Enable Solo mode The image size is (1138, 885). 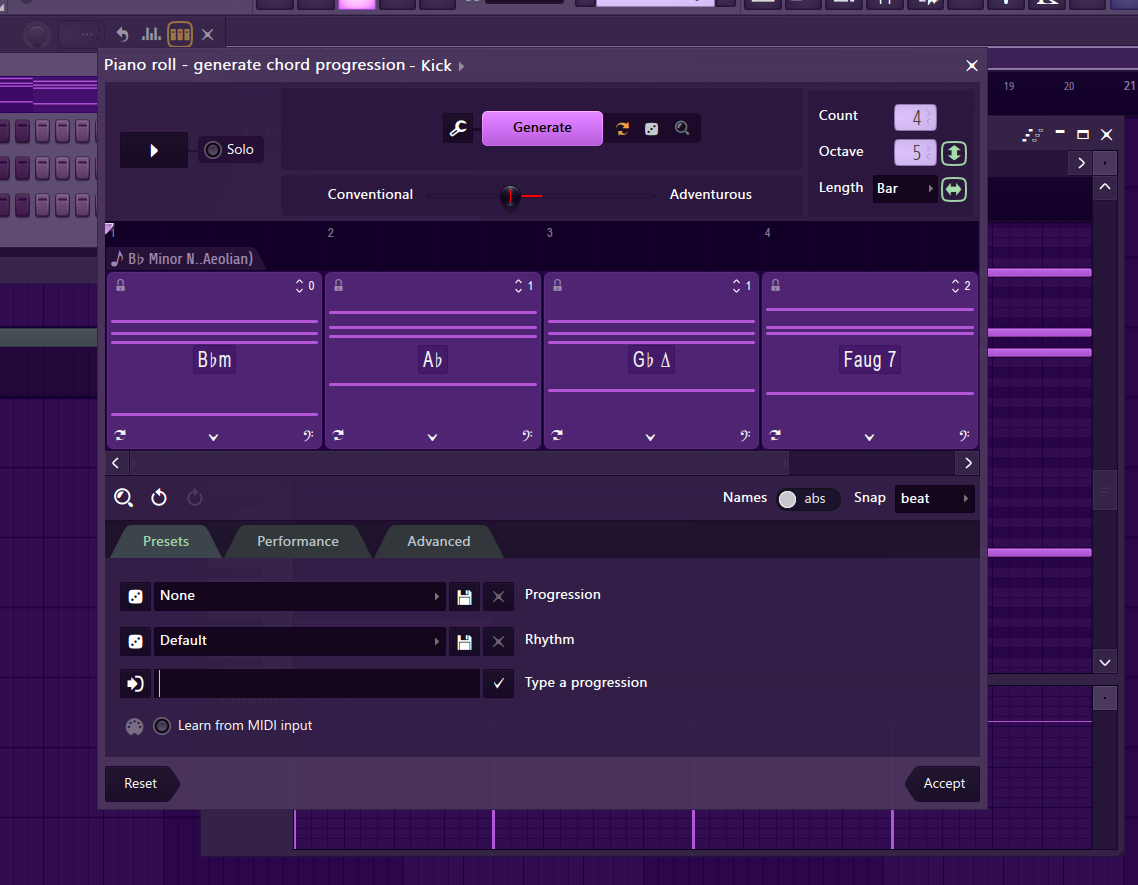pyautogui.click(x=230, y=150)
